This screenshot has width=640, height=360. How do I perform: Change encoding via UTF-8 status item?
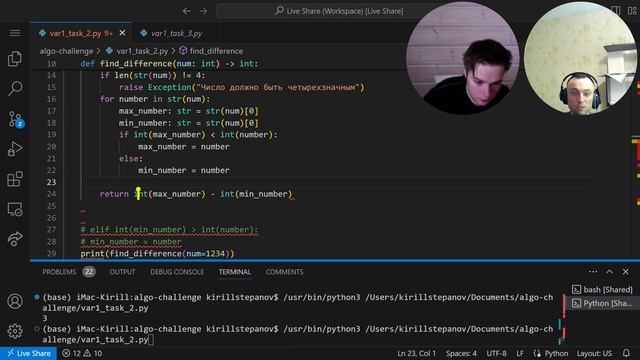pos(496,353)
